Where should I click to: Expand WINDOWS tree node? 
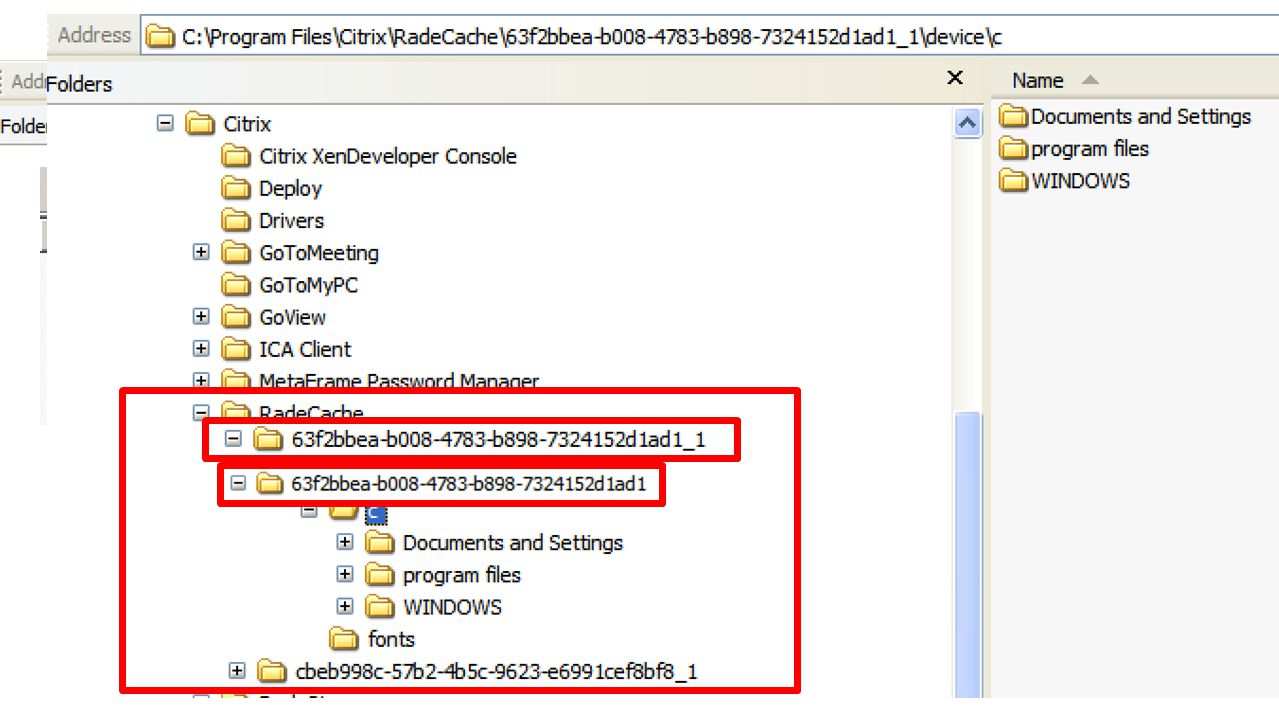click(x=345, y=607)
